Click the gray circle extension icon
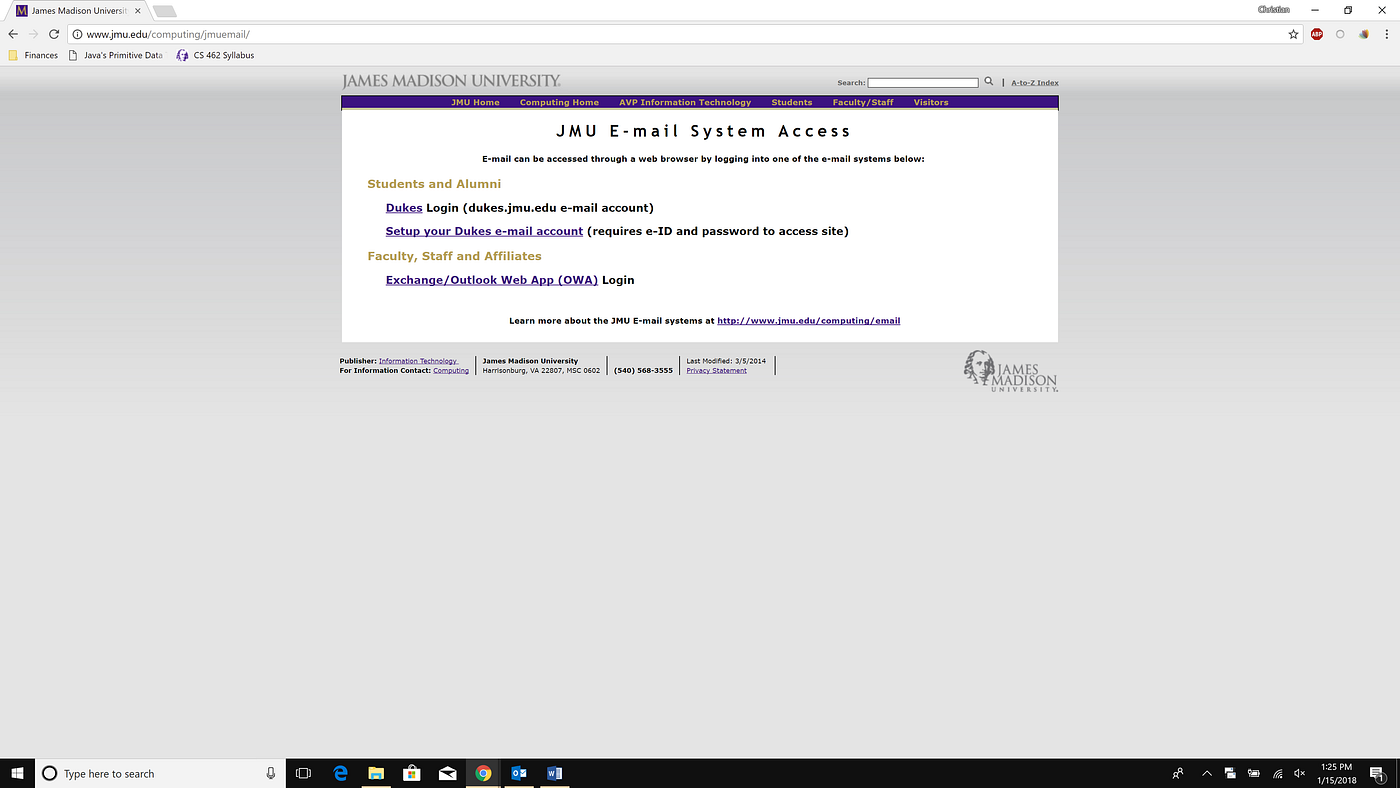1400x788 pixels. click(x=1341, y=34)
